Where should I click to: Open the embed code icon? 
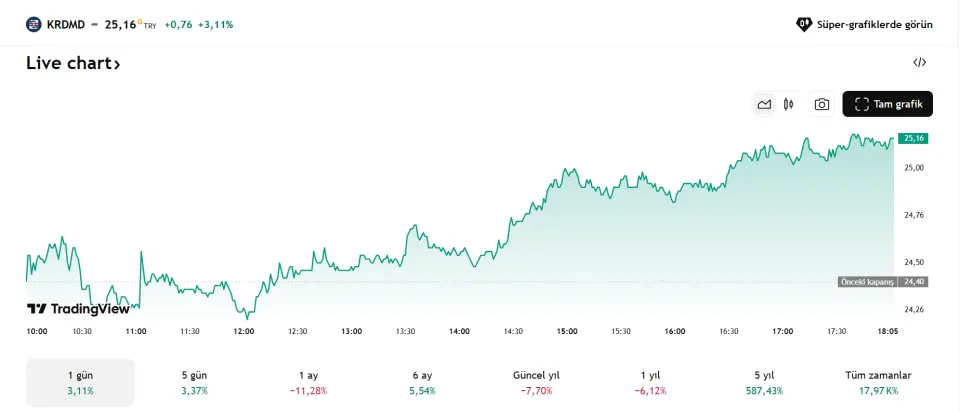pos(919,63)
